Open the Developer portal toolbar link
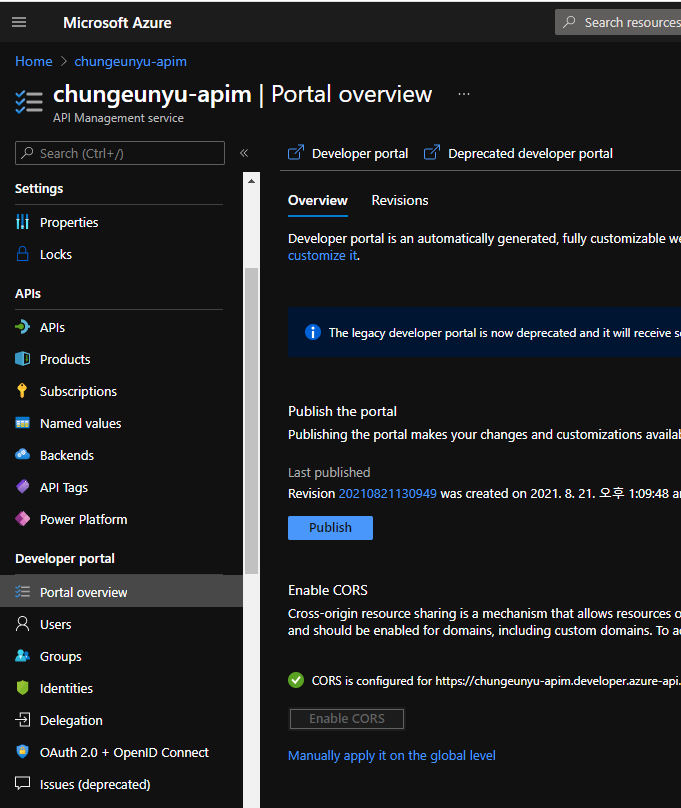This screenshot has width=681, height=808. pos(348,153)
